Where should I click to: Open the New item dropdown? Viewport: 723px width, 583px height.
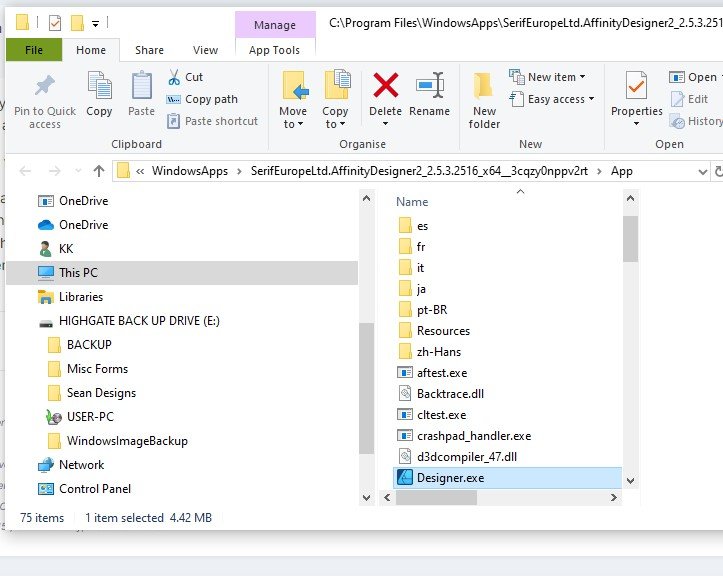click(x=547, y=77)
